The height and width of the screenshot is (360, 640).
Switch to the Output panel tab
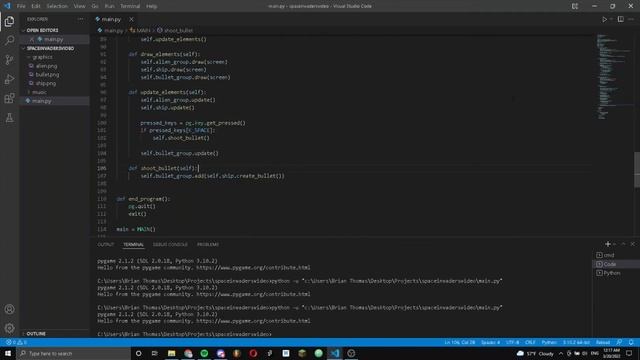point(106,244)
